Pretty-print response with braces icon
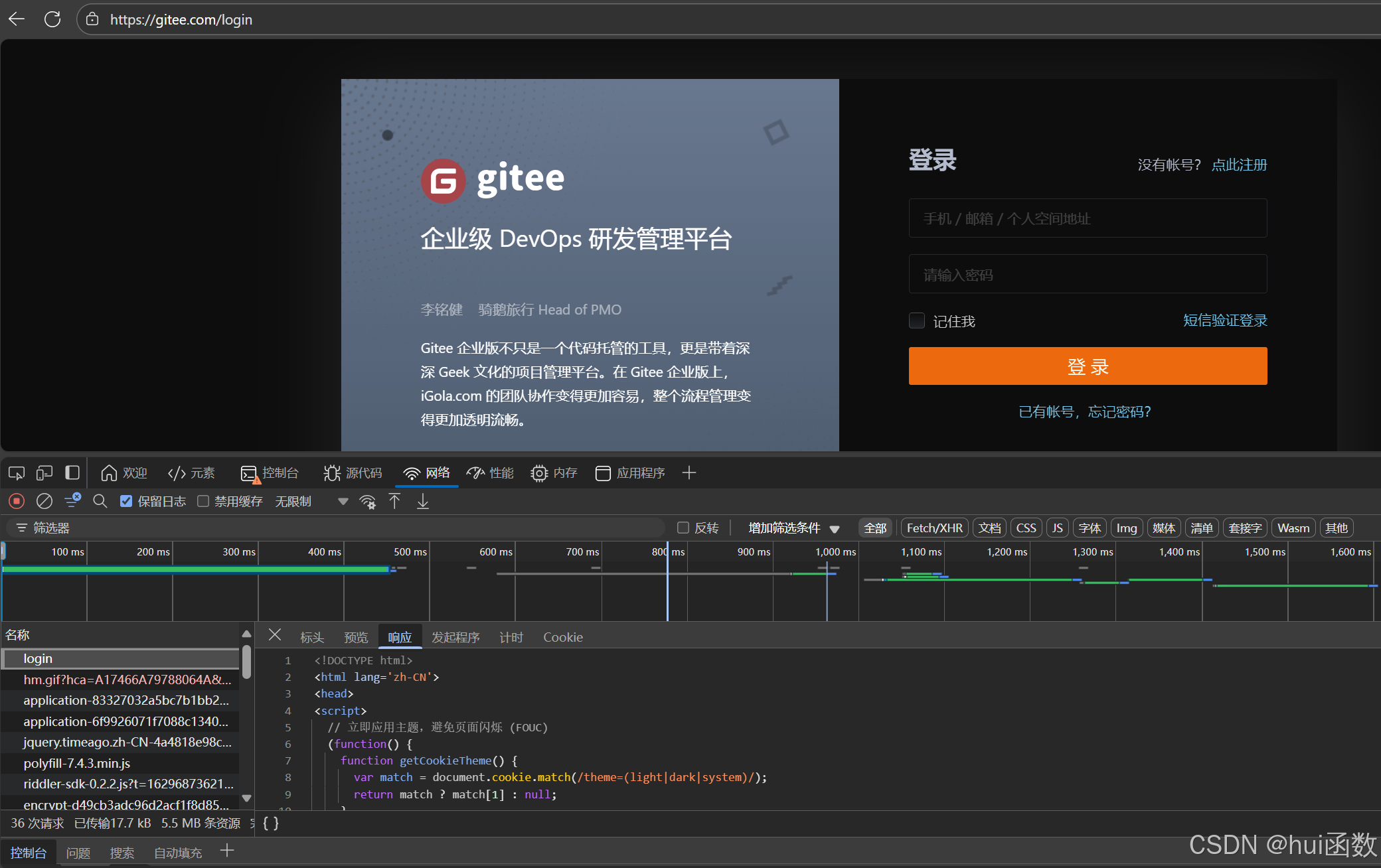Screen dimensions: 1381x868 270,824
